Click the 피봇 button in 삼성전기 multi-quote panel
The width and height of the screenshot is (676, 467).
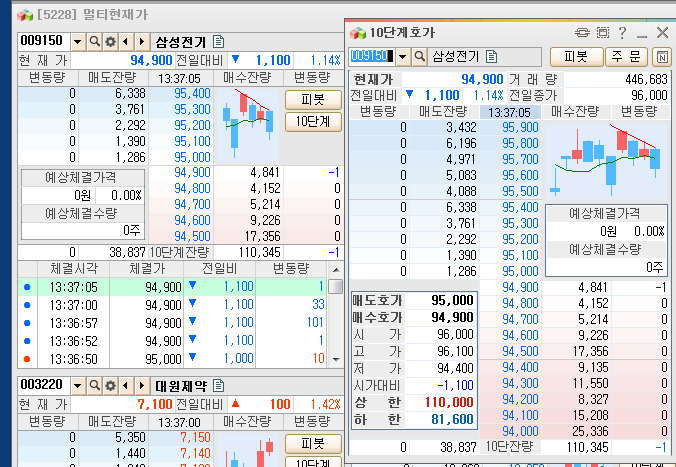tap(313, 100)
